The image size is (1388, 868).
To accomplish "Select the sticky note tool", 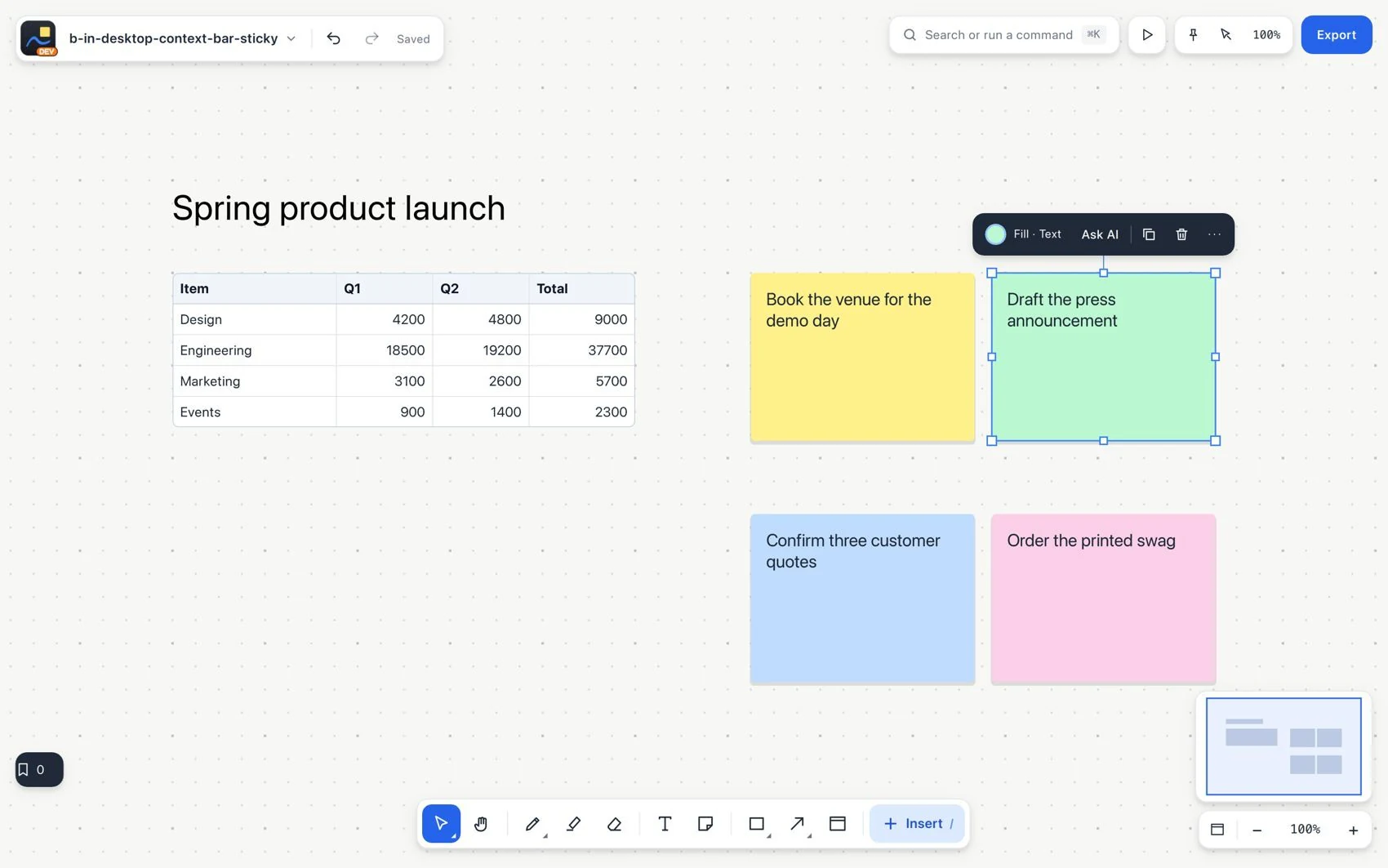I will (705, 823).
